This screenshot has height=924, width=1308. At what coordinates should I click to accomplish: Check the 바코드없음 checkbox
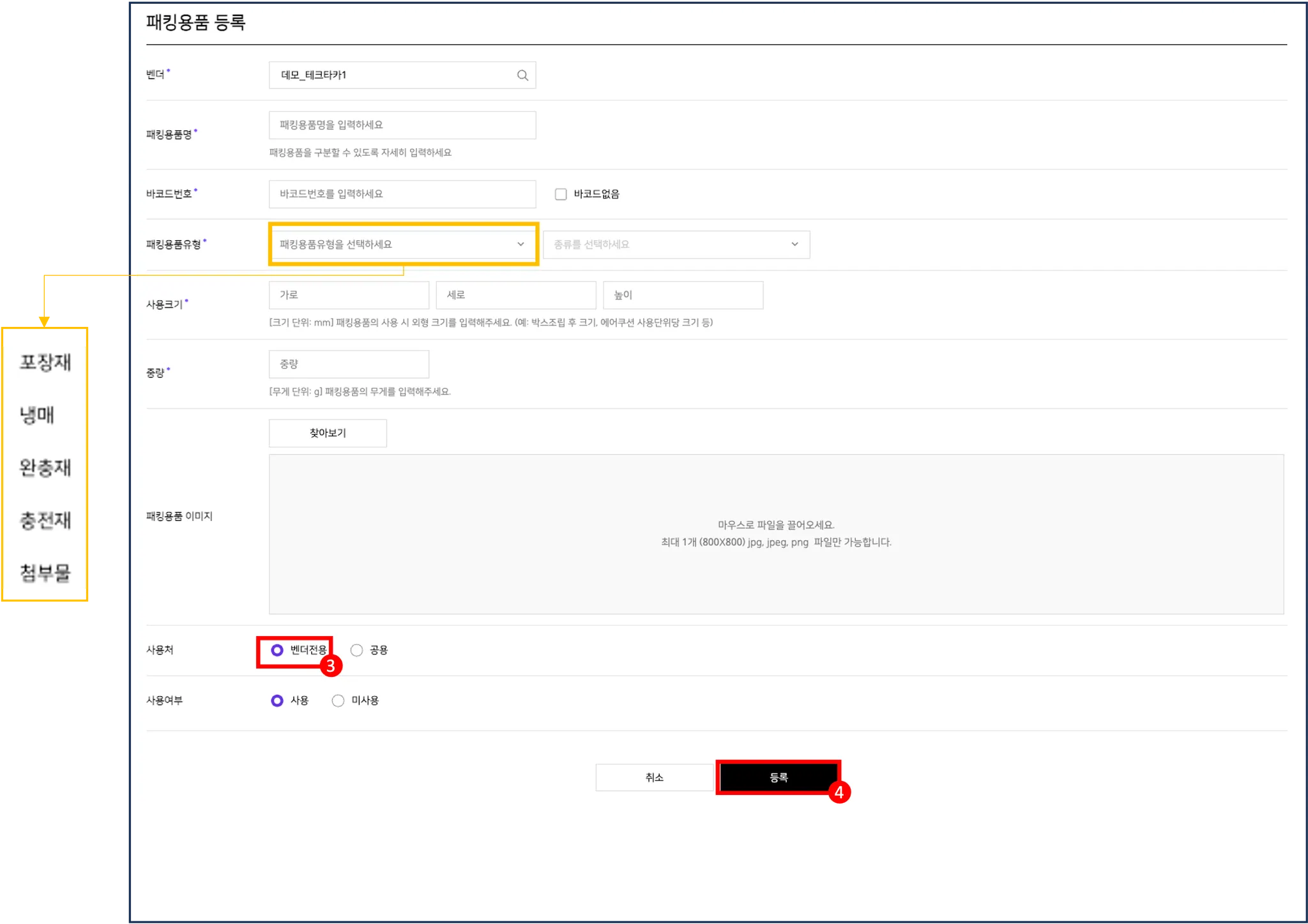561,194
